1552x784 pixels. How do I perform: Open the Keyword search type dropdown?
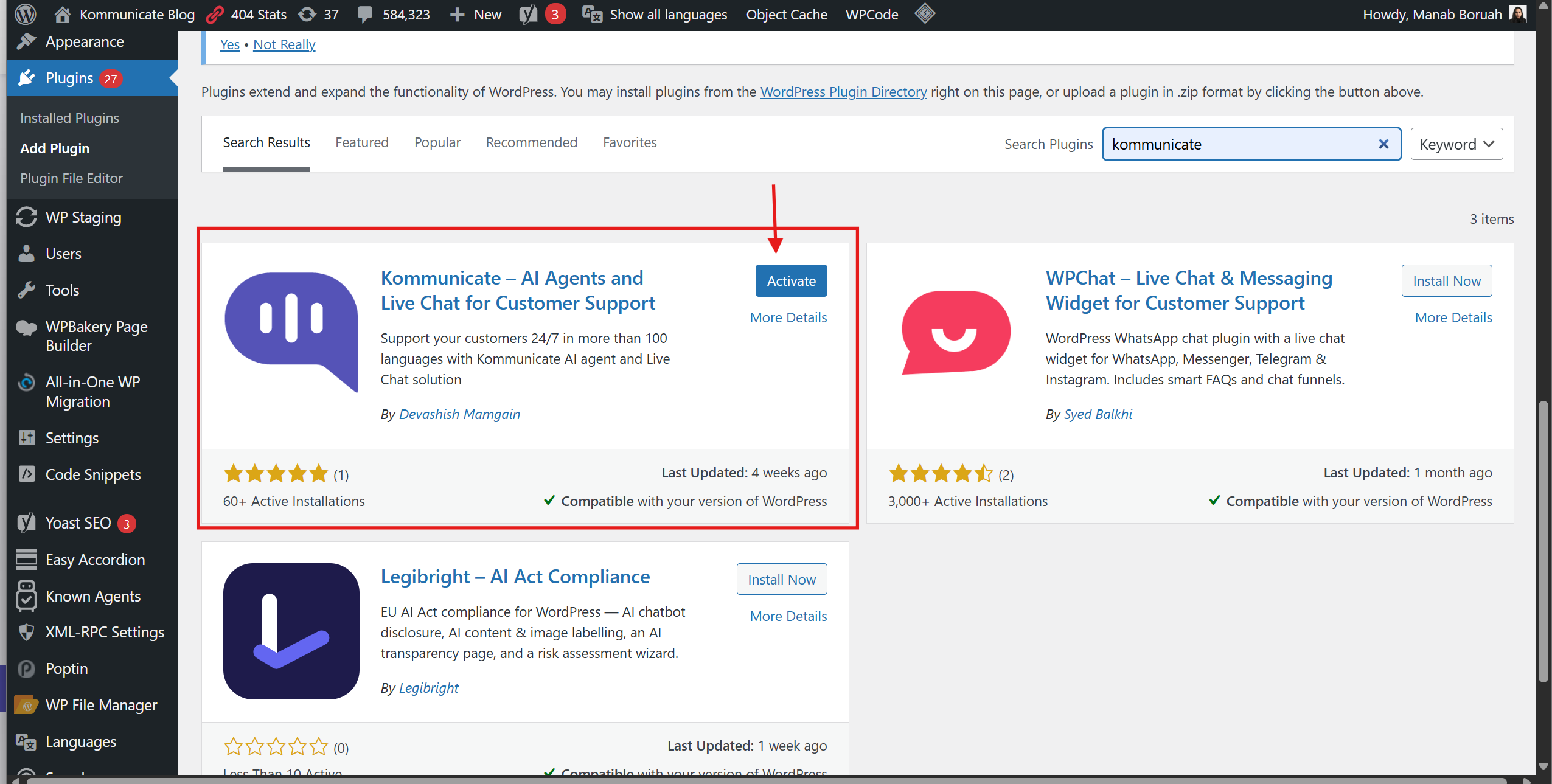(x=1456, y=144)
